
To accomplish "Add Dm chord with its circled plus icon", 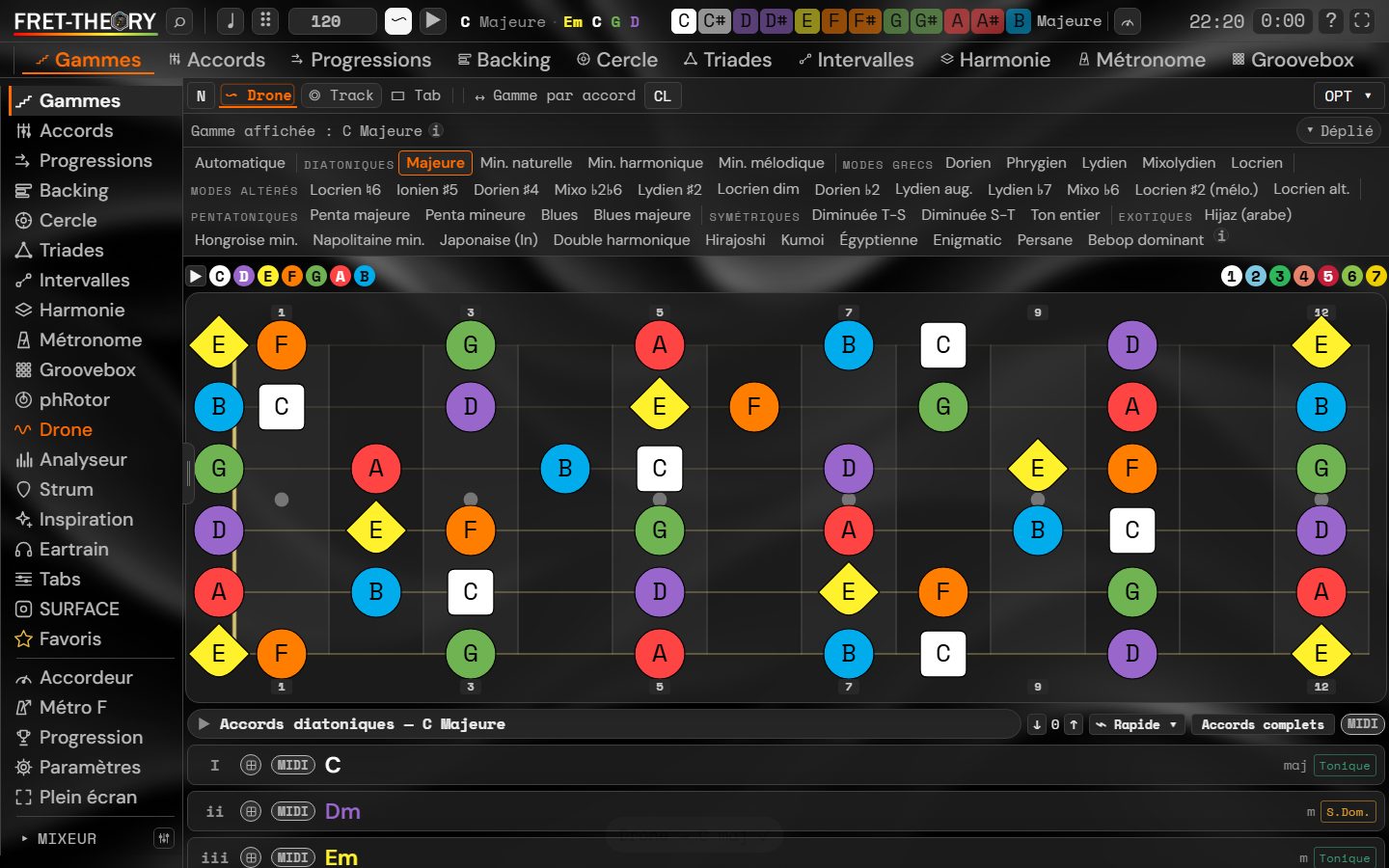I will 251,811.
